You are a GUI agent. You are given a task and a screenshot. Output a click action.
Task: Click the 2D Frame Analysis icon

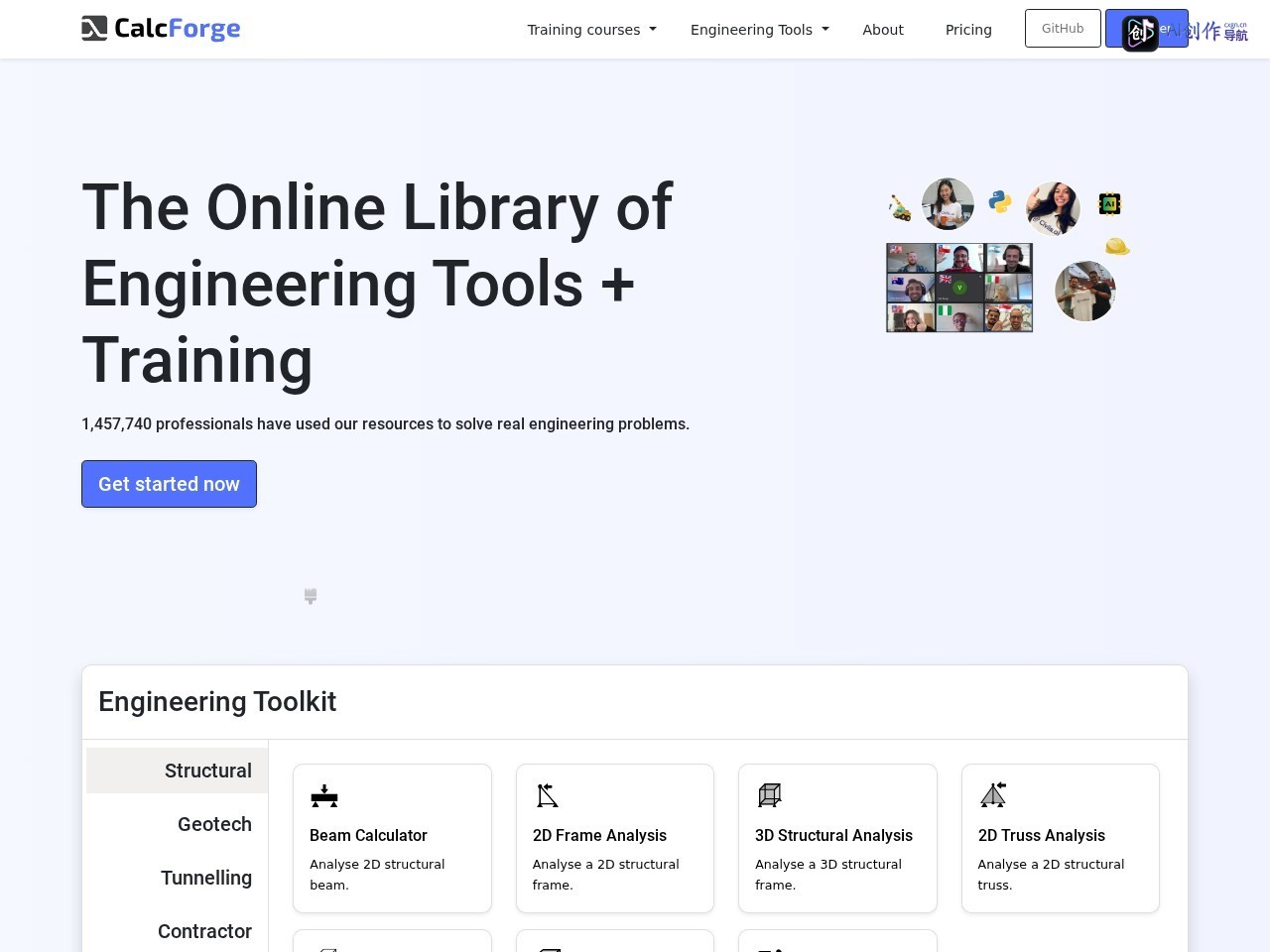coord(548,795)
